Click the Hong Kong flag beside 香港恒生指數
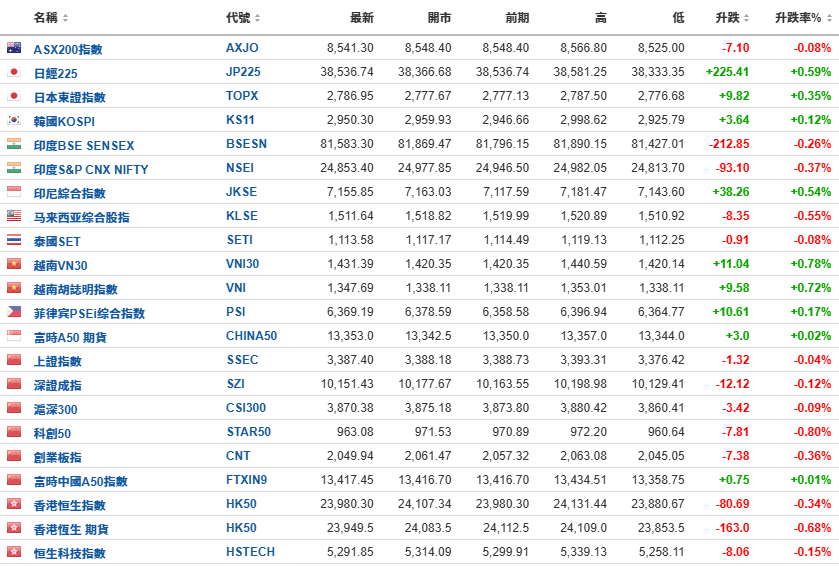The height and width of the screenshot is (566, 839). 14,504
